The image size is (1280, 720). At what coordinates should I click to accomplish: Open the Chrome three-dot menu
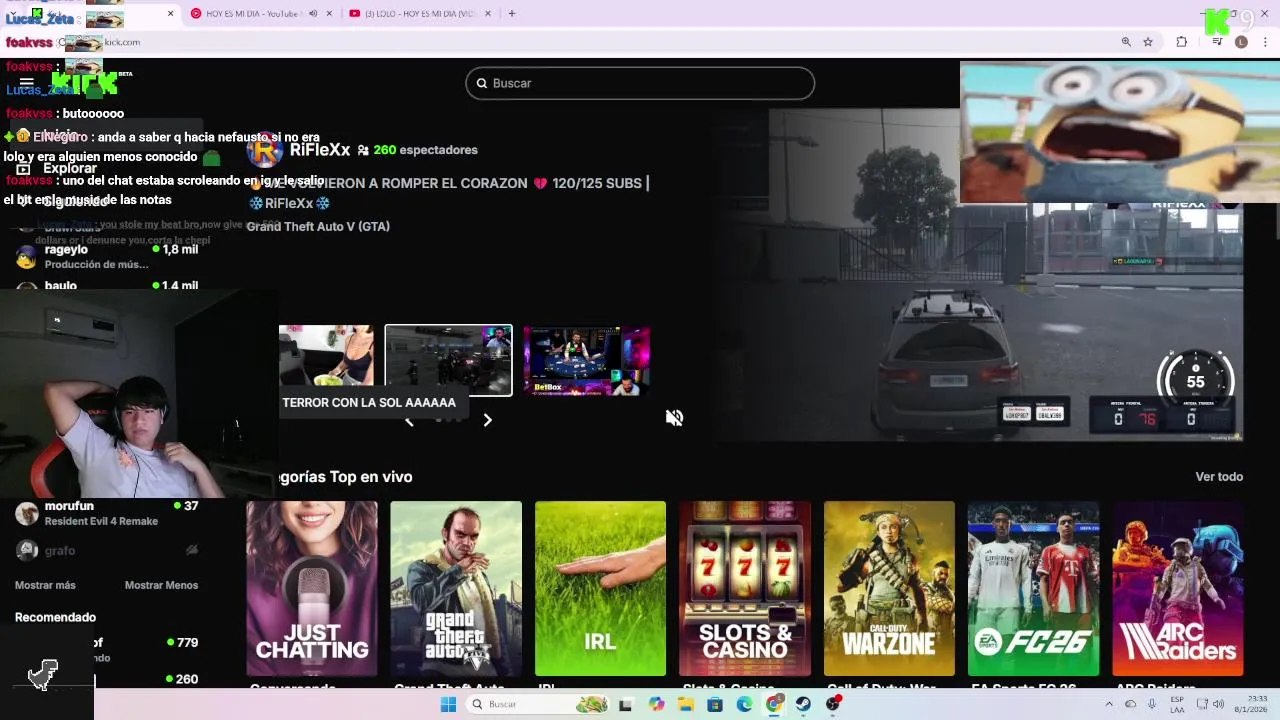[1265, 42]
